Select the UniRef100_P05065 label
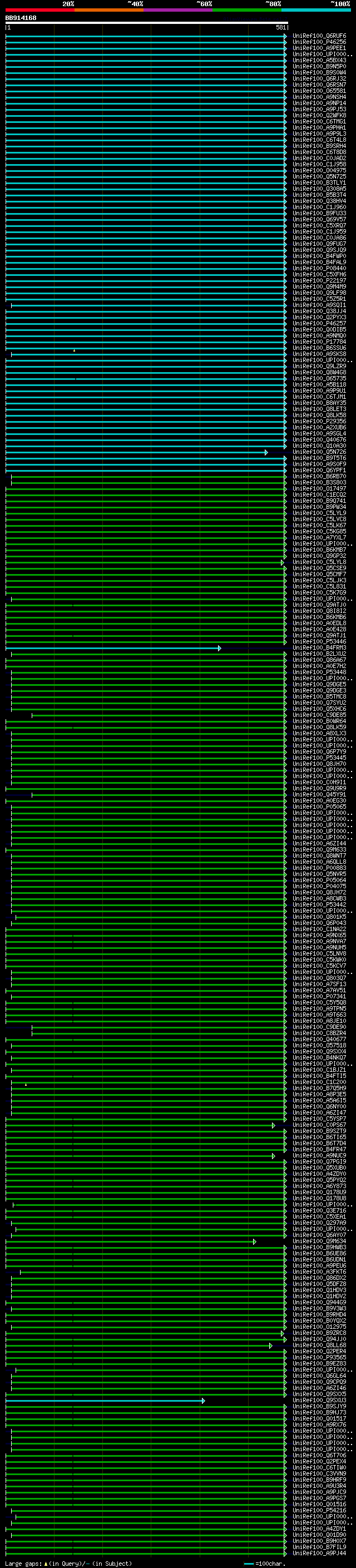 [319, 807]
